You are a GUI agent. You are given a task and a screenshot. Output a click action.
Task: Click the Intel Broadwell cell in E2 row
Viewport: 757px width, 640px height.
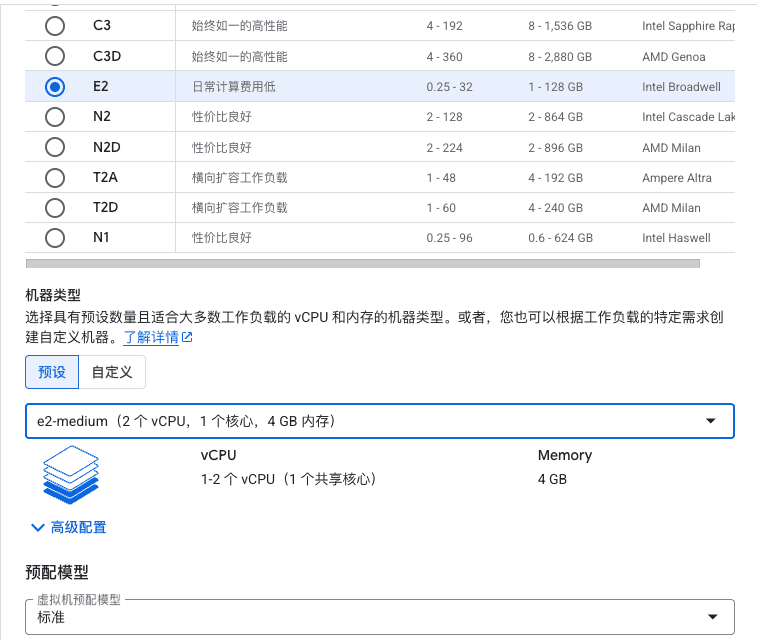[681, 87]
